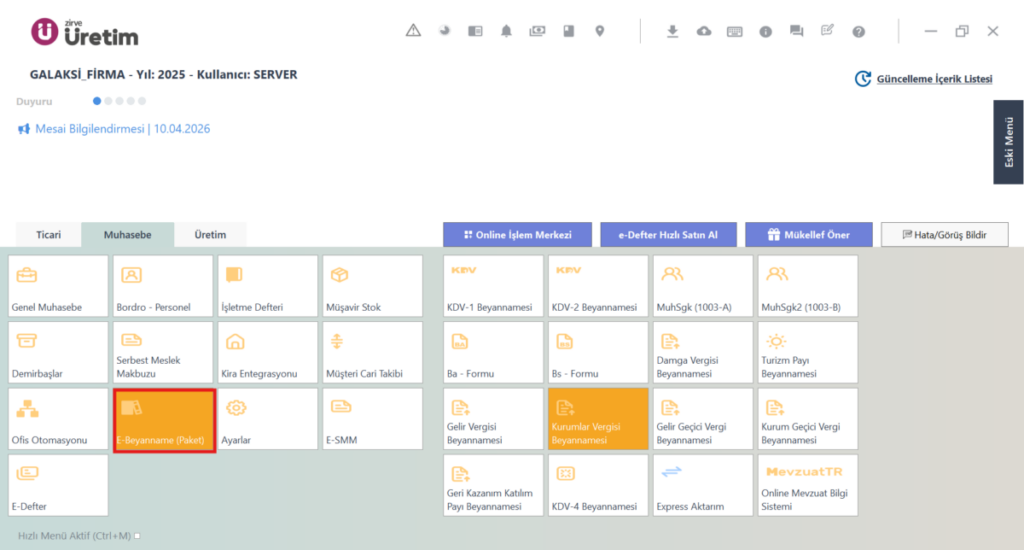This screenshot has width=1024, height=550.
Task: Open the on-screen keyboard icon
Action: pos(735,31)
